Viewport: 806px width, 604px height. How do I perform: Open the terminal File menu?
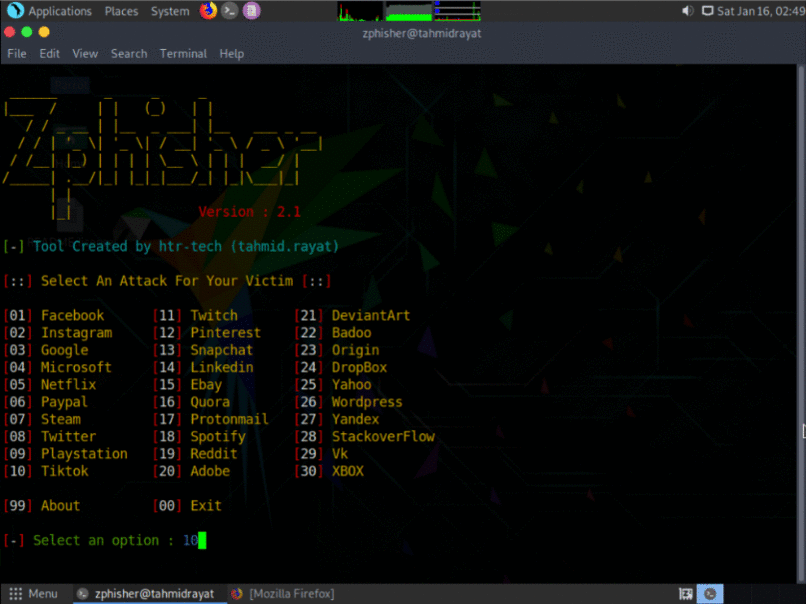(x=17, y=53)
